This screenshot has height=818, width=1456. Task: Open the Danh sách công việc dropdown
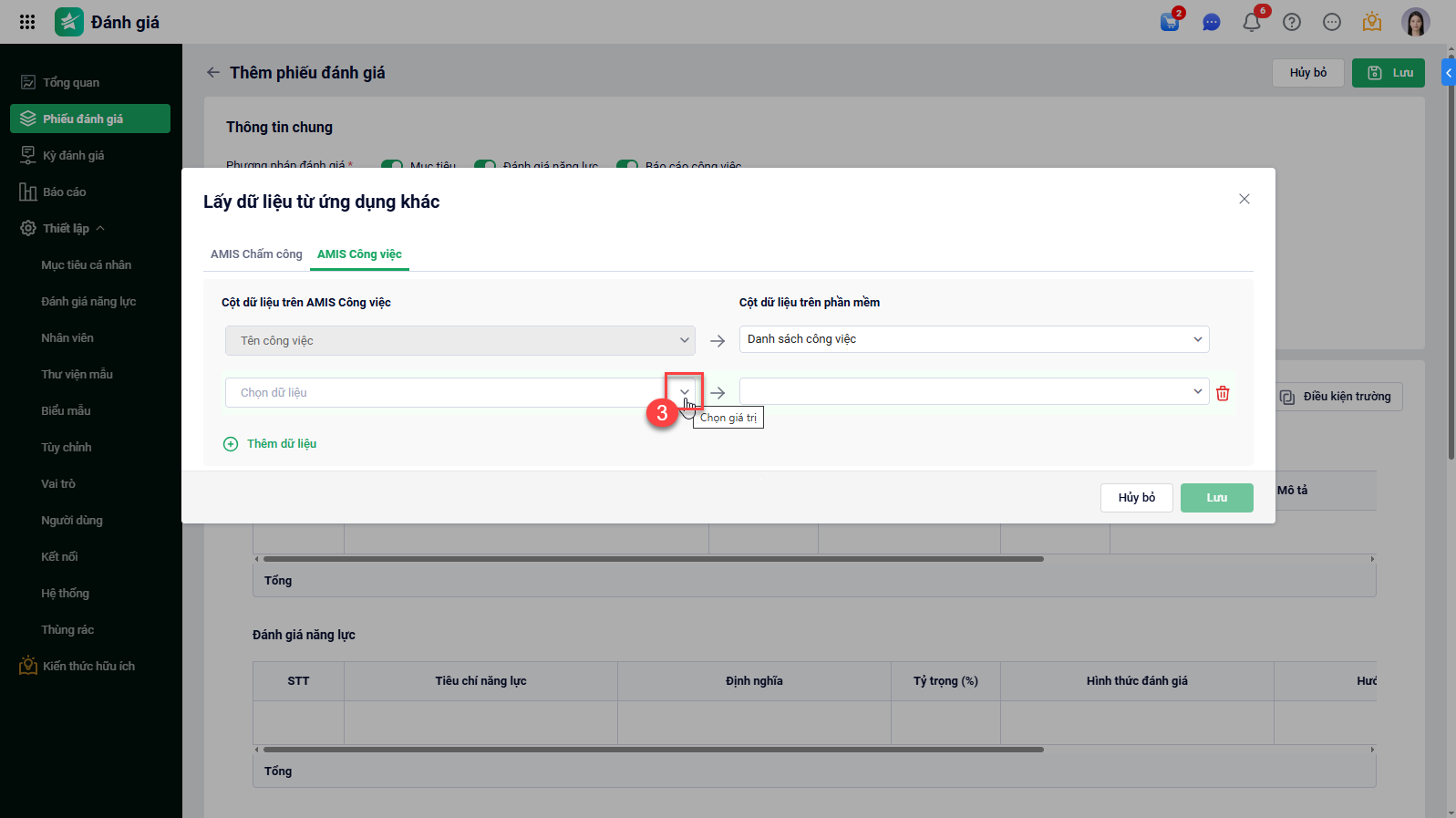[x=975, y=339]
